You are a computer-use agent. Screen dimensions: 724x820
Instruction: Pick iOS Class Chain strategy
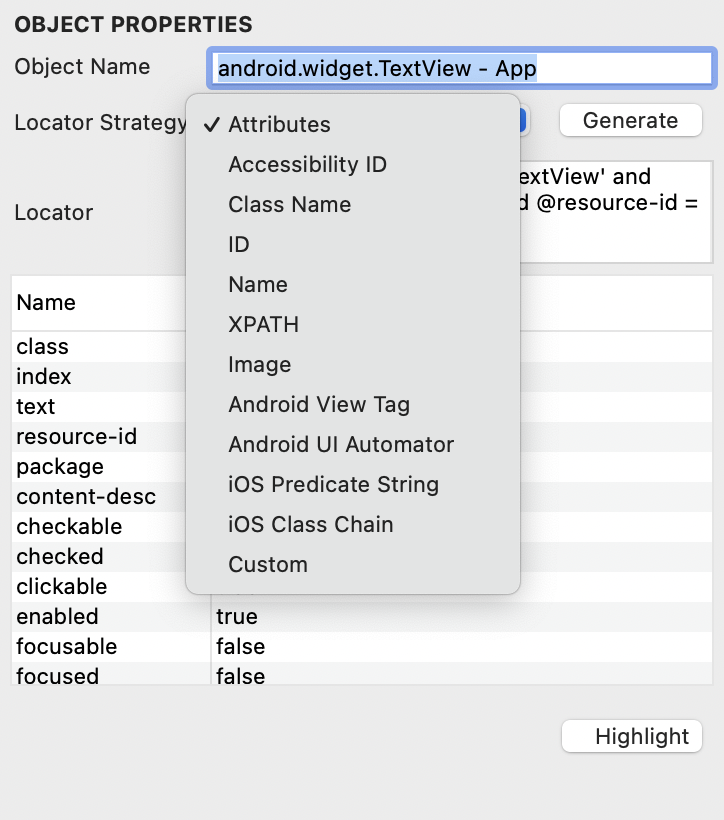[x=310, y=524]
